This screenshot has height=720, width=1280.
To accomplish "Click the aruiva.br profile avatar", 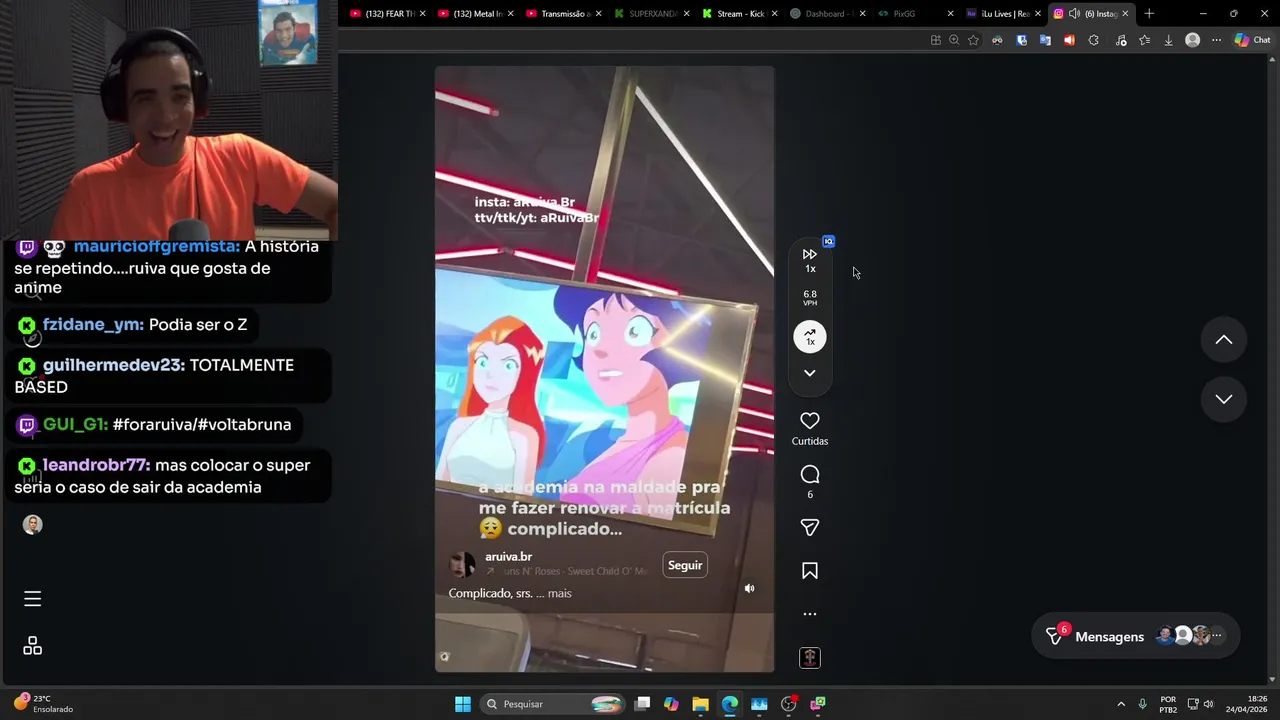I will pos(463,565).
